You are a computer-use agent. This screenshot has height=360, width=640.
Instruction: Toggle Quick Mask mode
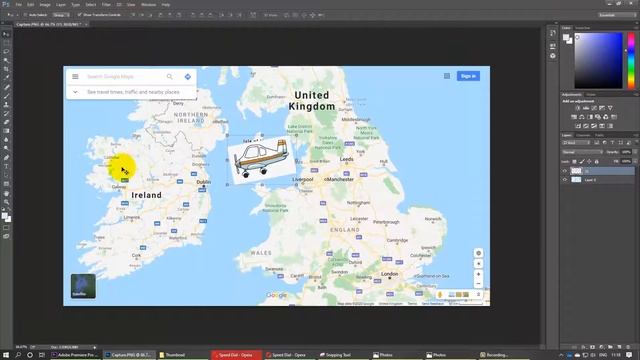[6, 228]
